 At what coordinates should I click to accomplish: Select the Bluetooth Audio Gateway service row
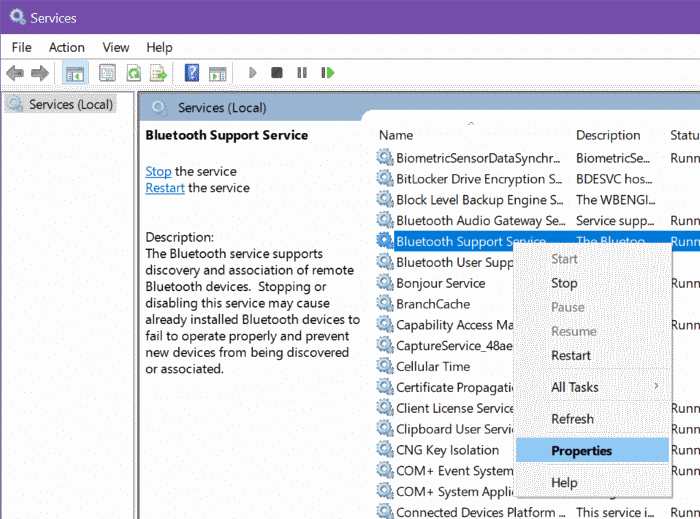point(538,220)
